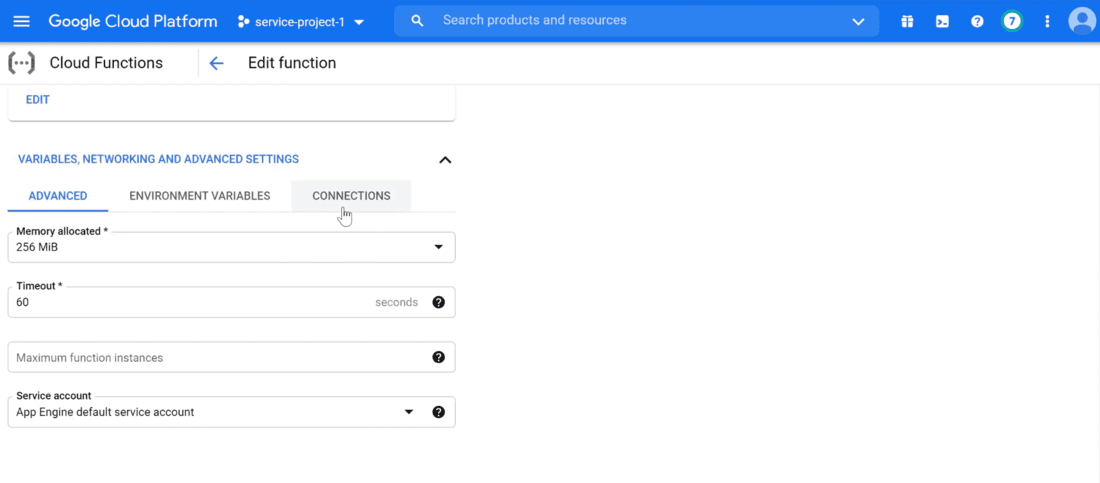Go back using the arrow icon
Image resolution: width=1100 pixels, height=483 pixels.
[216, 63]
